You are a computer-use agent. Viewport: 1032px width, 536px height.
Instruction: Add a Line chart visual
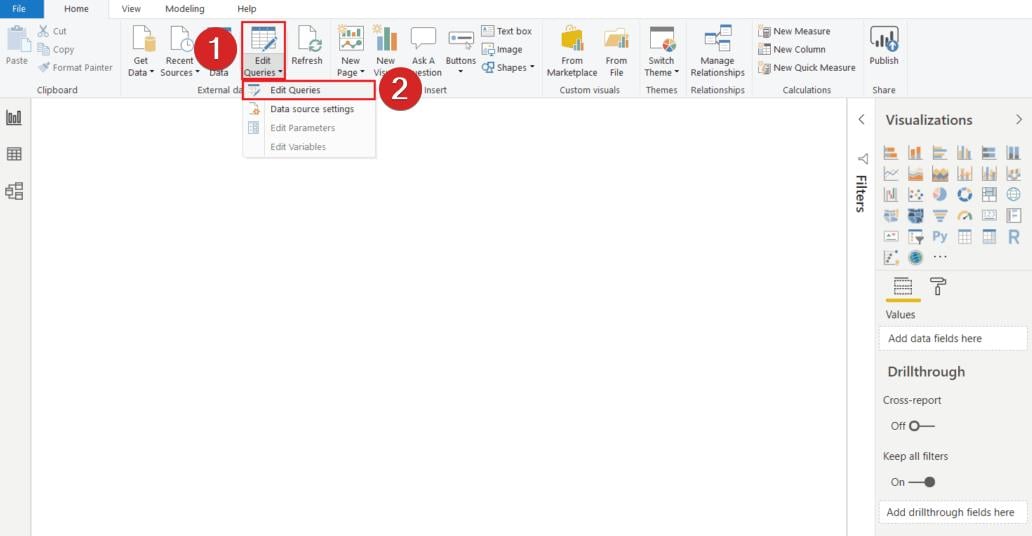(x=890, y=174)
